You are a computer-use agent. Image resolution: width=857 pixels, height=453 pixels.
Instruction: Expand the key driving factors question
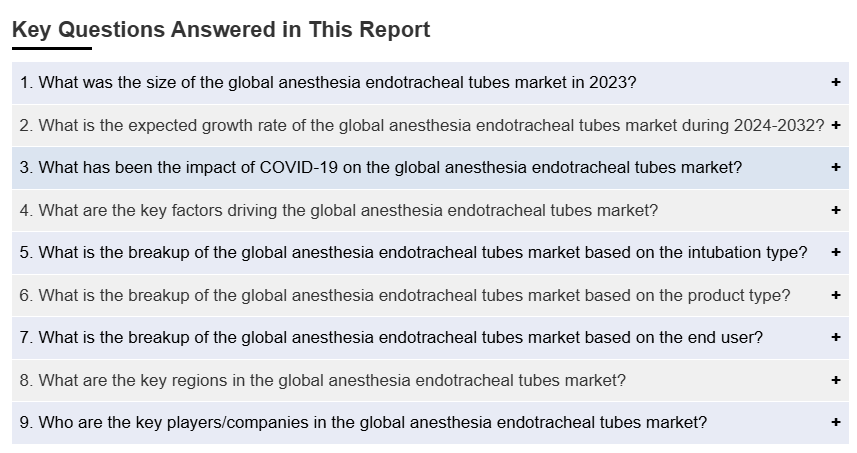coord(339,210)
